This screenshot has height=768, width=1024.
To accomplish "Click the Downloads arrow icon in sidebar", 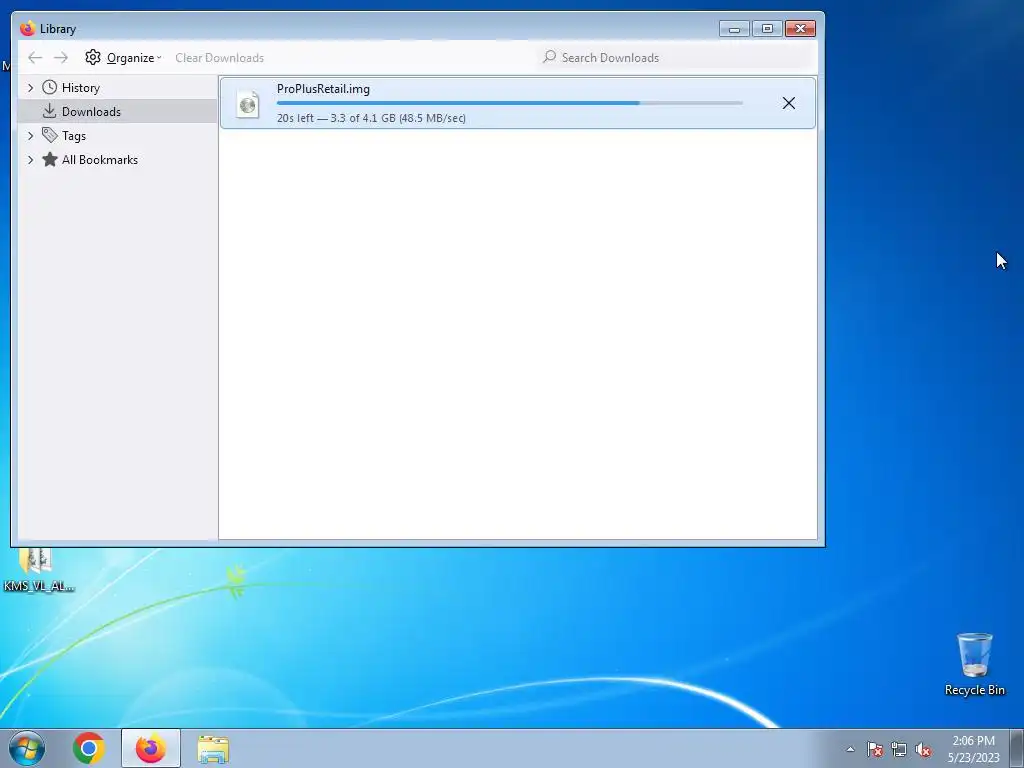I will tap(50, 111).
